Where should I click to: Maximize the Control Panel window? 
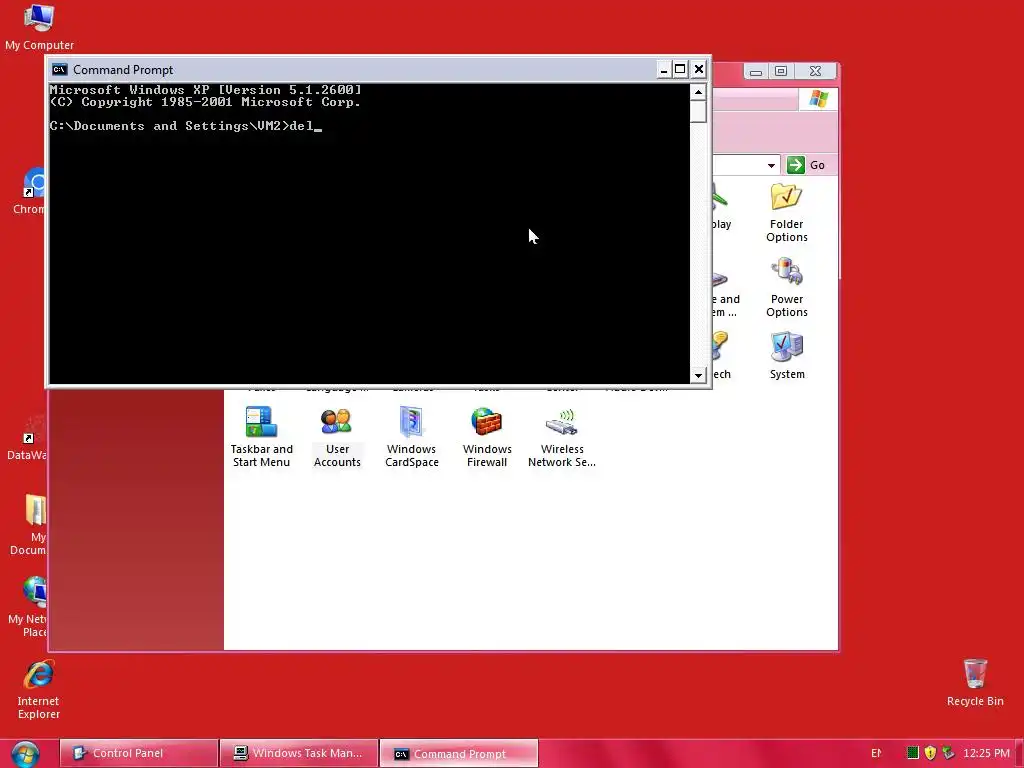click(781, 71)
